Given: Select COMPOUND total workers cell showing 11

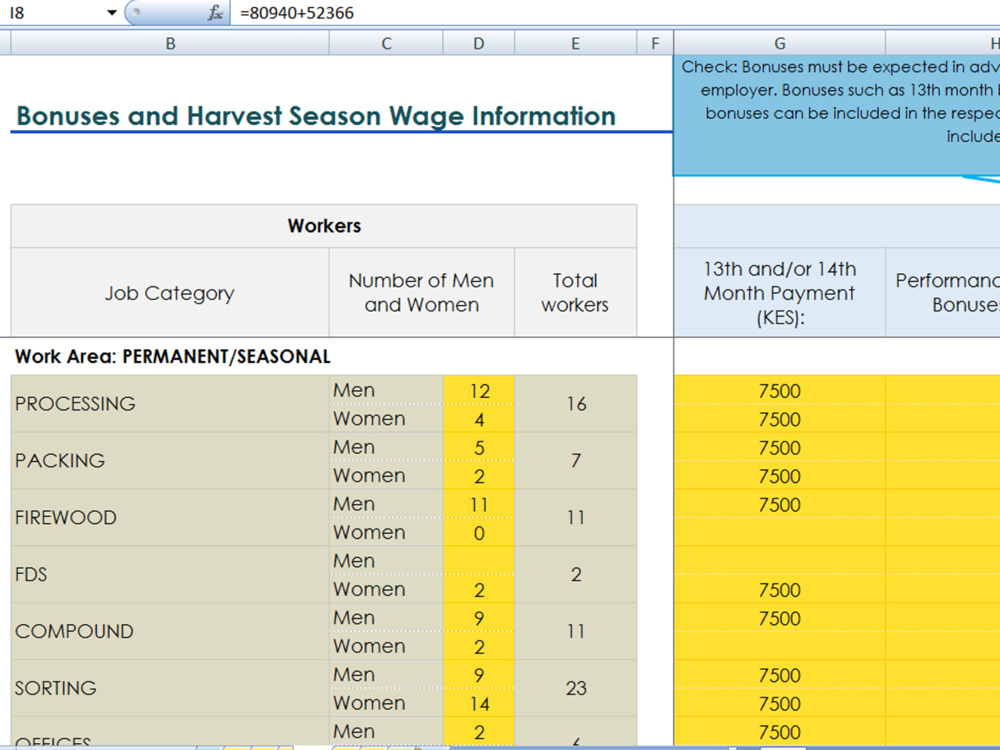Looking at the screenshot, I should 575,631.
